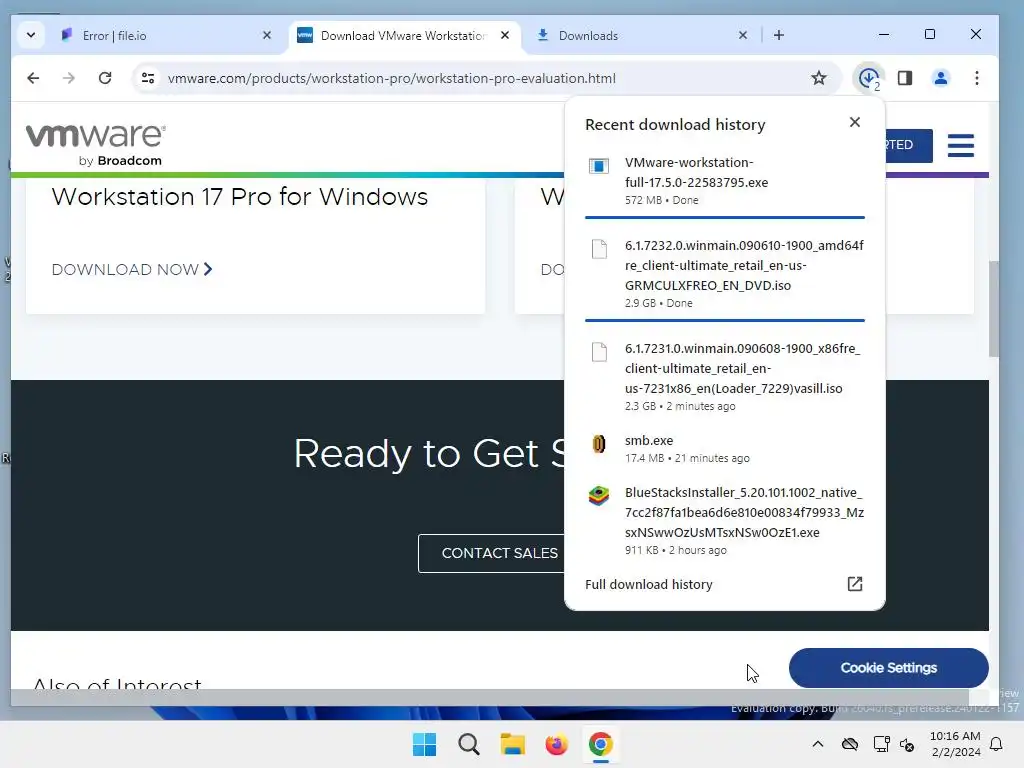Click the file icon for the x86fre iso

click(x=599, y=352)
